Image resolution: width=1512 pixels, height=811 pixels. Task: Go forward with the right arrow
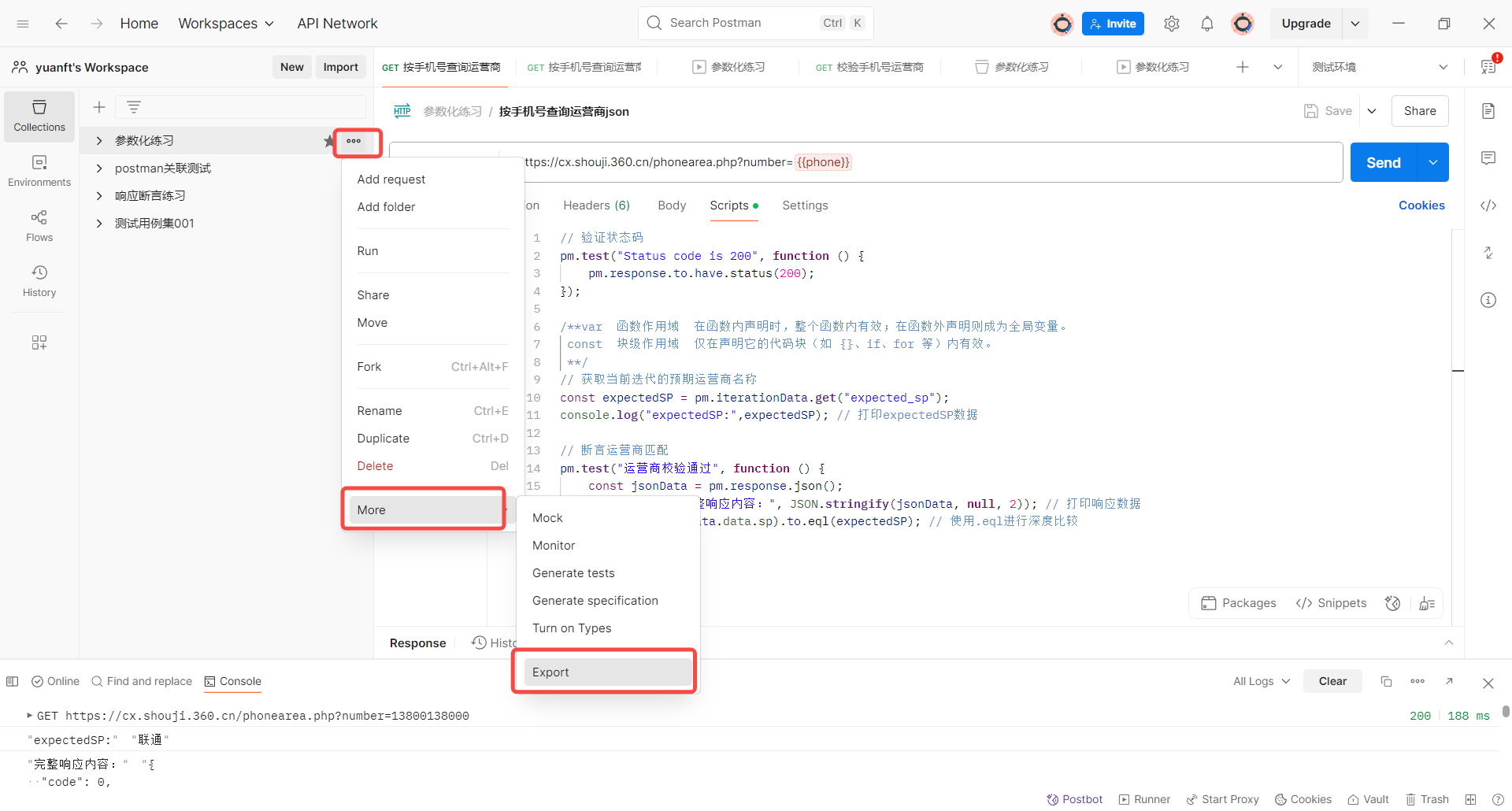click(96, 24)
